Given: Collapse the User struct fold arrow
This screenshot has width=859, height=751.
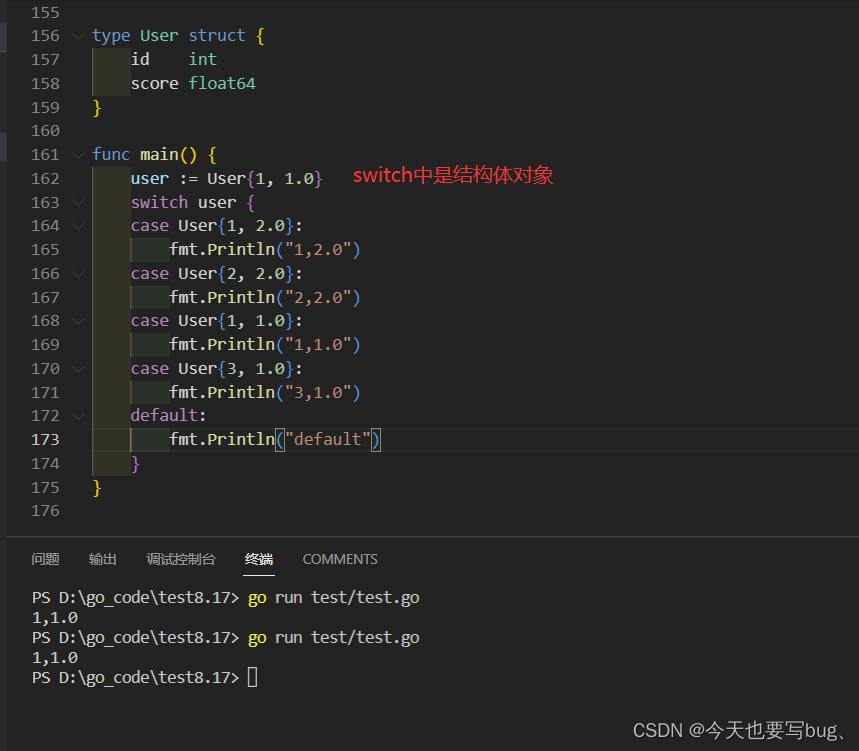Looking at the screenshot, I should [78, 35].
